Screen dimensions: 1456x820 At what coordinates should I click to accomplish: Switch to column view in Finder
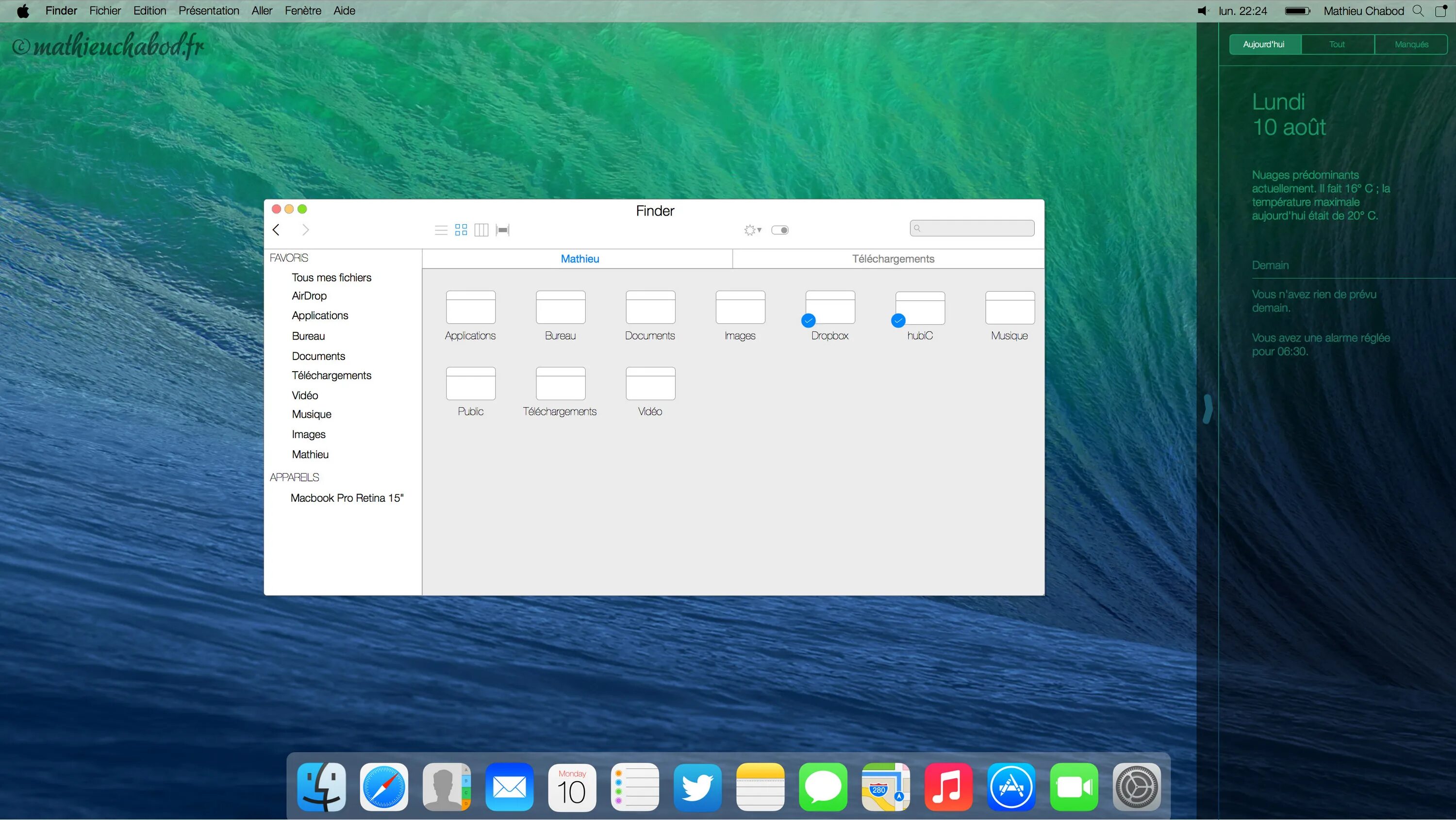pos(481,230)
